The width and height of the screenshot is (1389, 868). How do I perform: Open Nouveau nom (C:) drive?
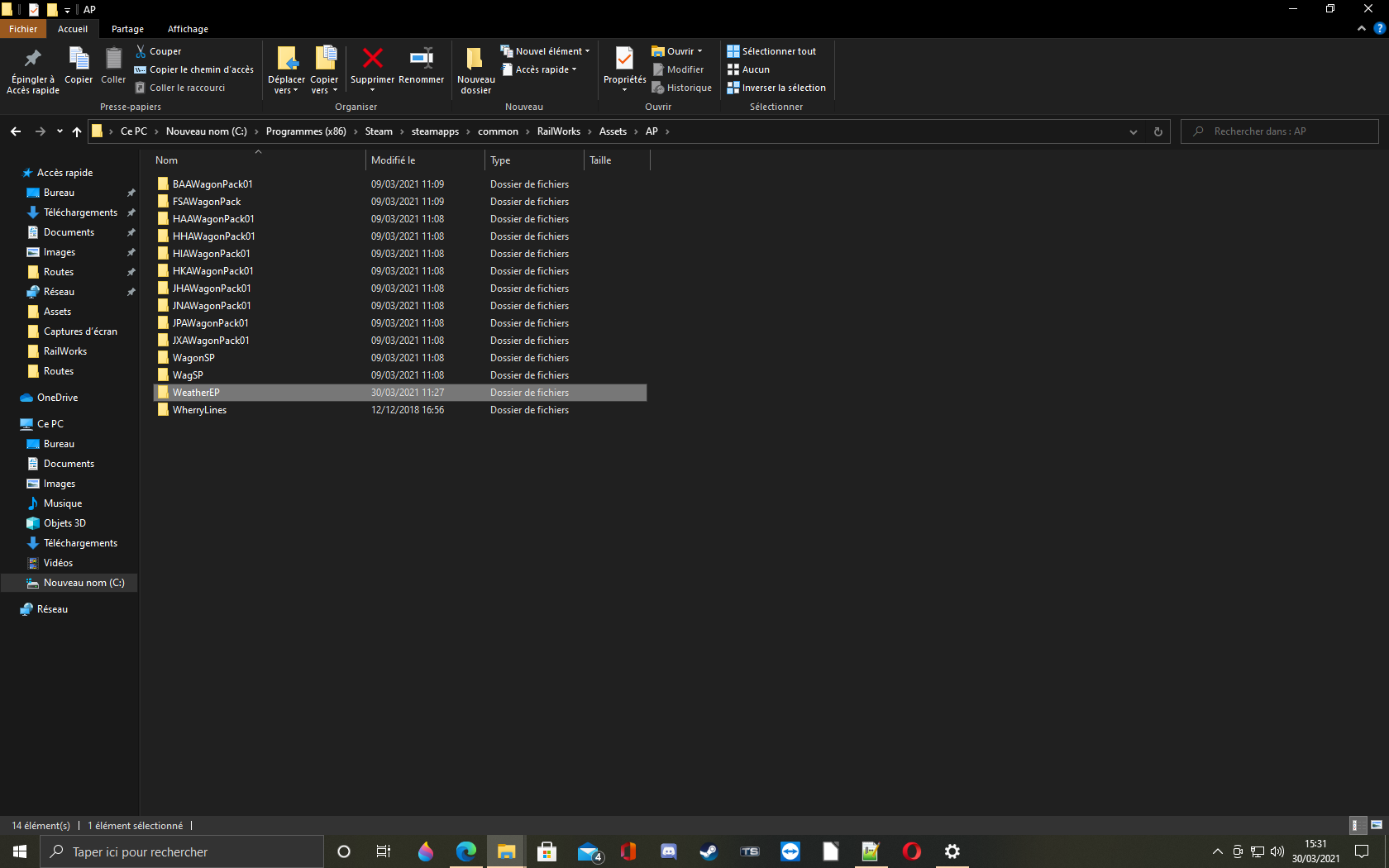84,583
